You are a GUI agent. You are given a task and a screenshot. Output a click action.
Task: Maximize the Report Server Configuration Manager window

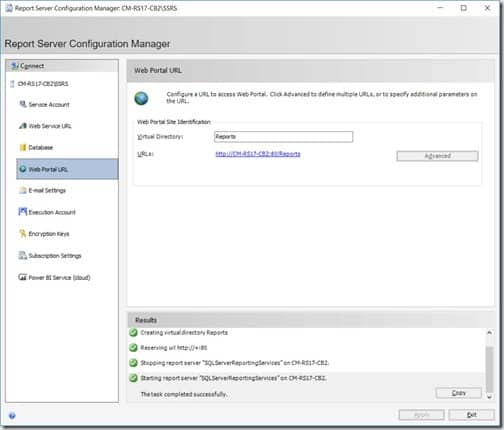pos(463,8)
